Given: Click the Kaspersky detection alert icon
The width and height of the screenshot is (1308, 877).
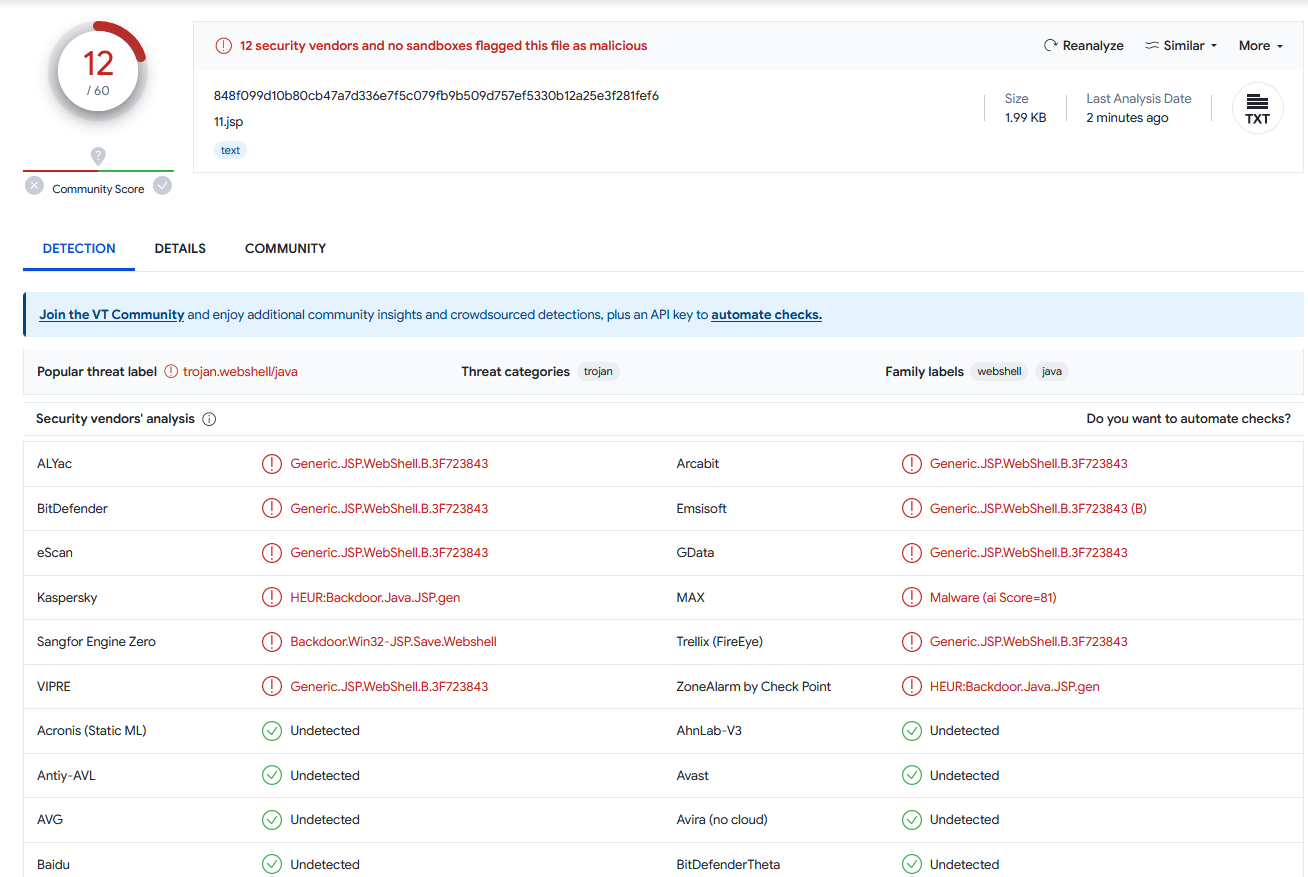Looking at the screenshot, I should [x=271, y=597].
